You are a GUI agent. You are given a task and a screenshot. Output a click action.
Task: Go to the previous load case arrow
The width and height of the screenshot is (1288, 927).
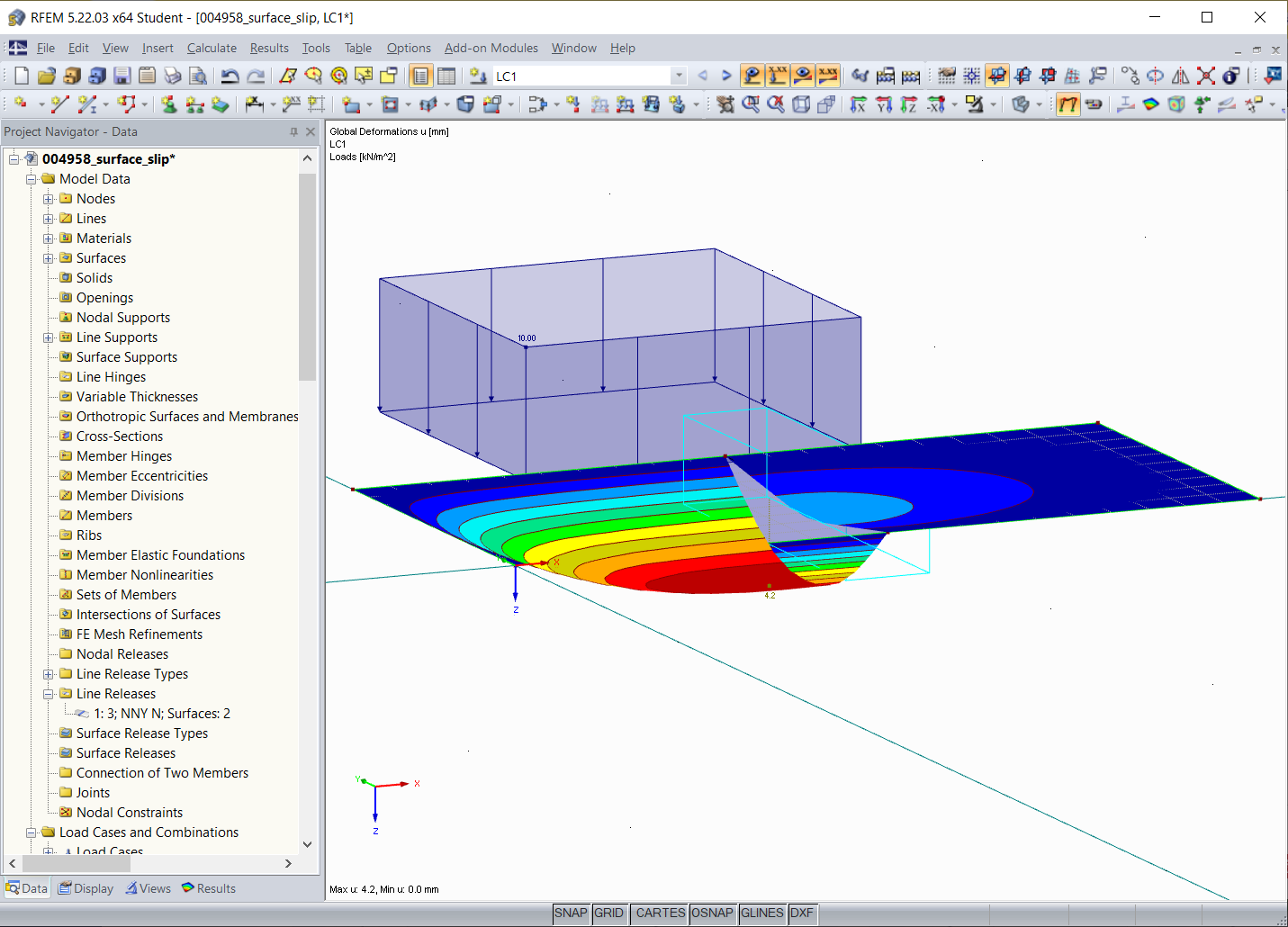(x=703, y=76)
